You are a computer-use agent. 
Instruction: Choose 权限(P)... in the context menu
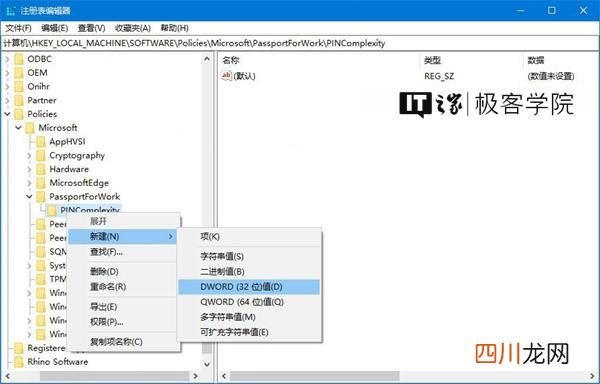pos(123,322)
